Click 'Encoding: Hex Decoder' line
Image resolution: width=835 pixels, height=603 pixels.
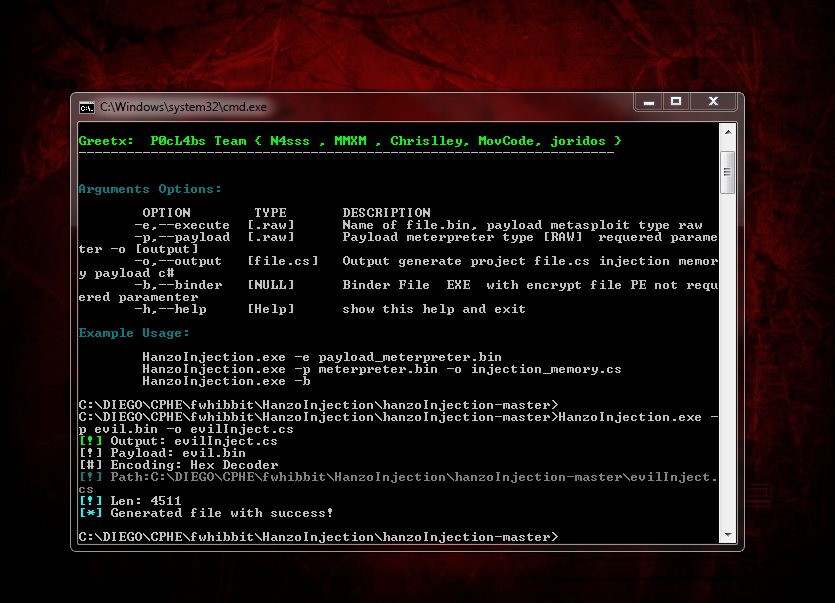point(178,465)
